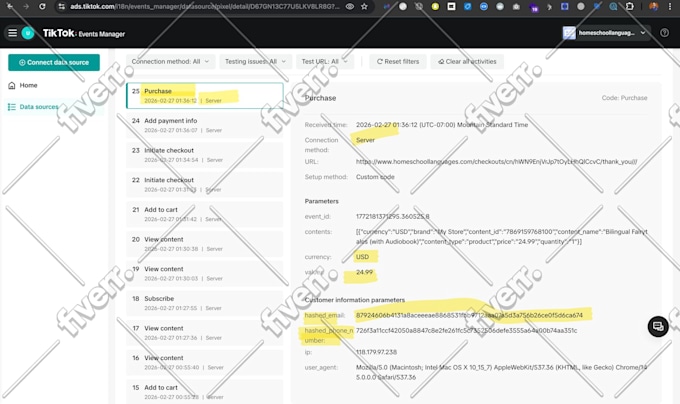This screenshot has width=680, height=404.
Task: Click the 'Code: Purchase' label
Action: [624, 98]
